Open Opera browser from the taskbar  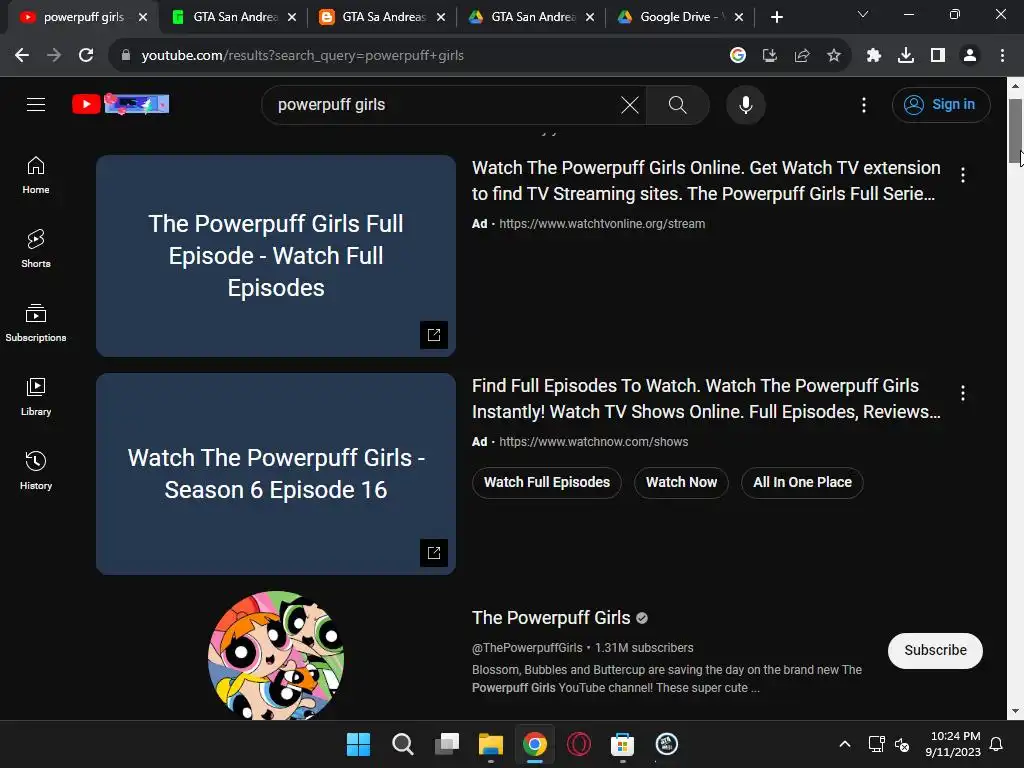tap(579, 744)
